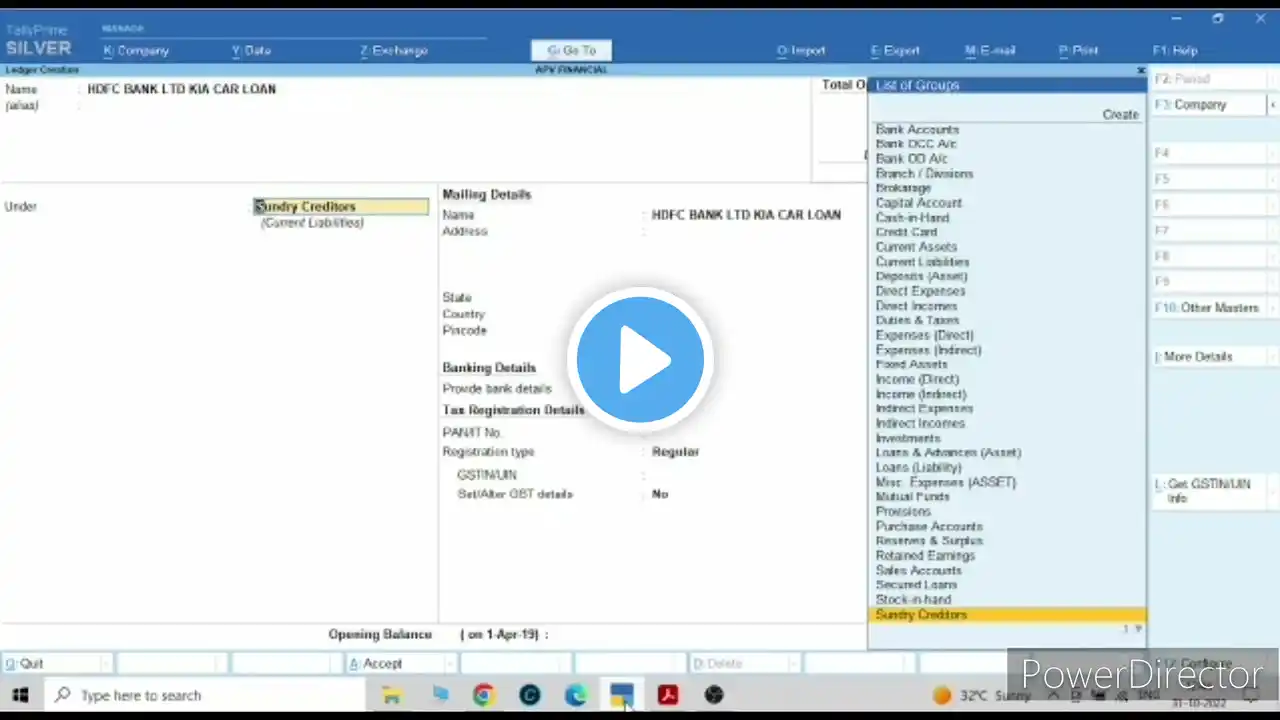Open the Y: Data menu
Image resolution: width=1280 pixels, height=720 pixels.
(x=251, y=50)
